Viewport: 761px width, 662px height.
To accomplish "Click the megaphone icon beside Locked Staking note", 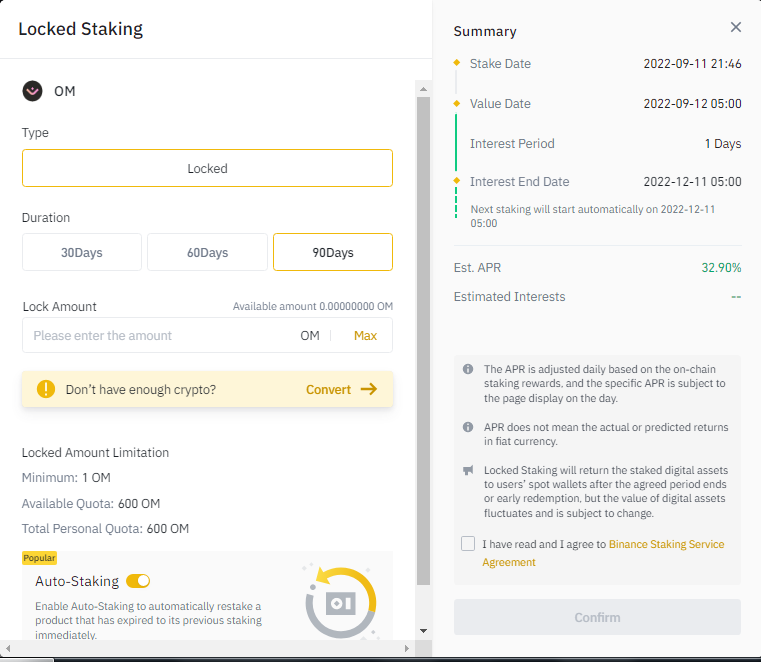I will click(468, 470).
